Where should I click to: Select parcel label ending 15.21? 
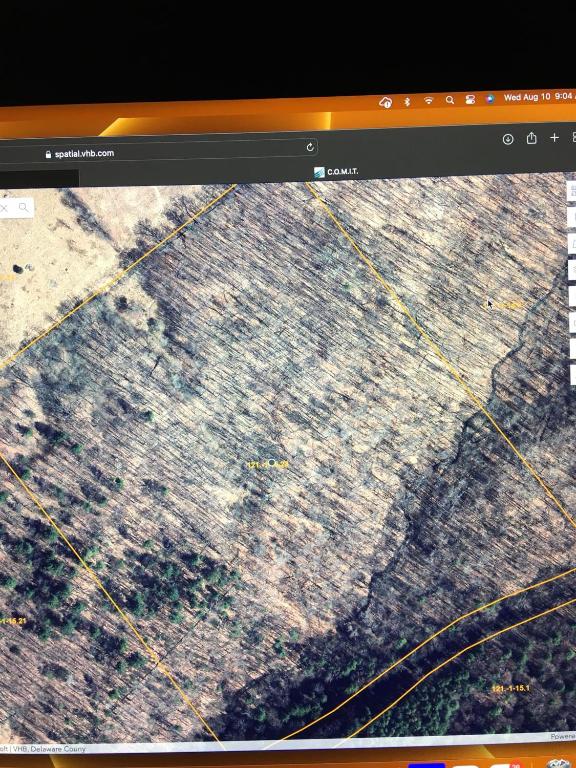tap(13, 621)
